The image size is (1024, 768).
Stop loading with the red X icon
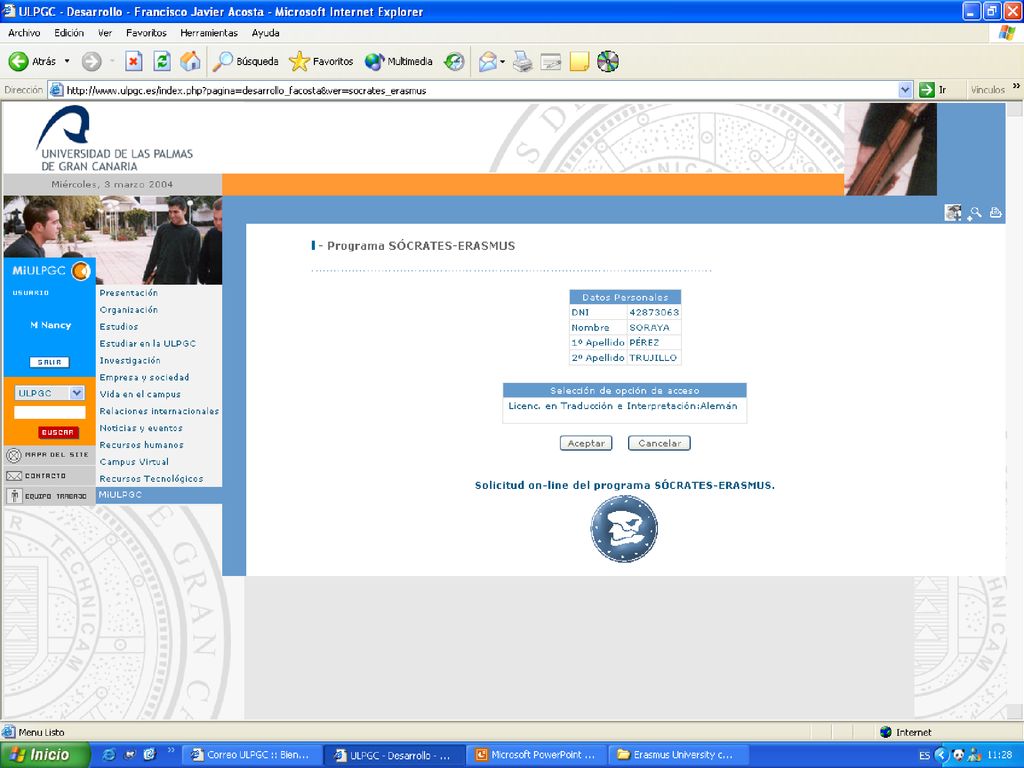tap(133, 61)
